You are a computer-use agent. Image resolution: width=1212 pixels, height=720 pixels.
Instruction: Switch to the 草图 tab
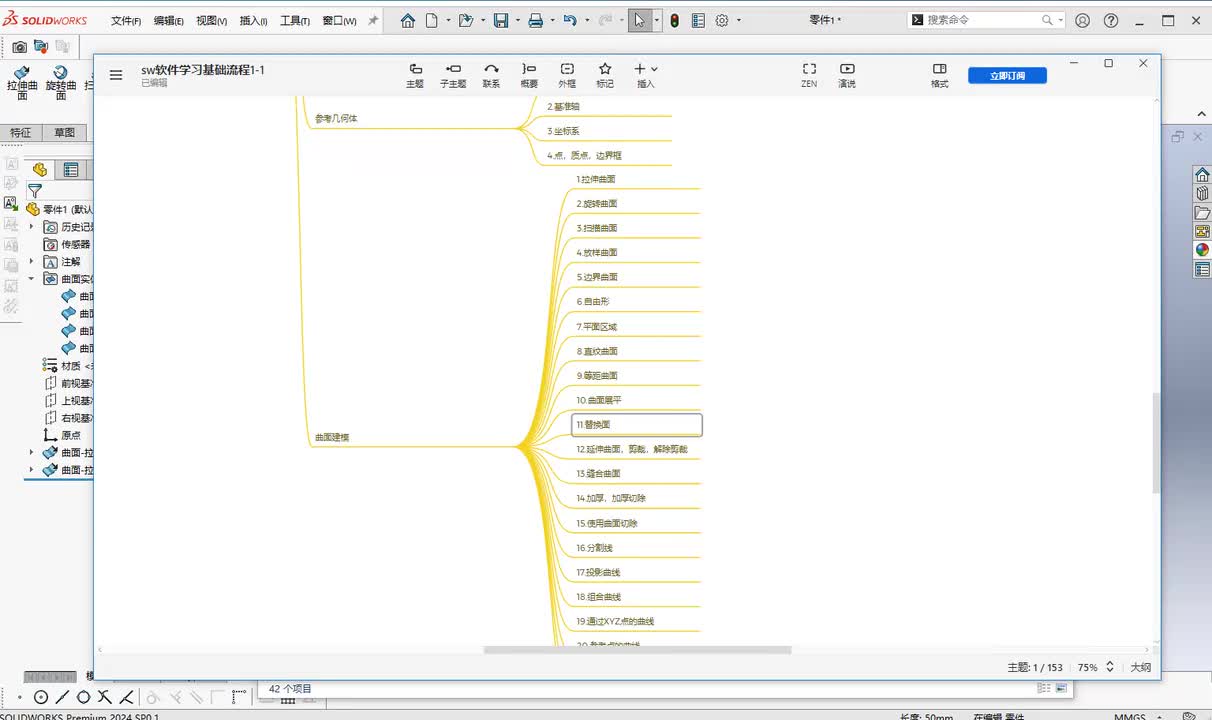point(65,133)
